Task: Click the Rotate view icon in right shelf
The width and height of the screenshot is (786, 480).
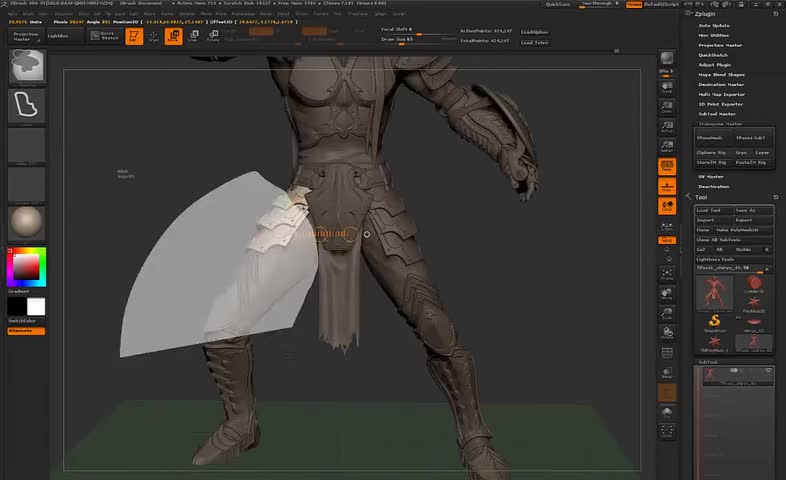Action: [x=667, y=333]
